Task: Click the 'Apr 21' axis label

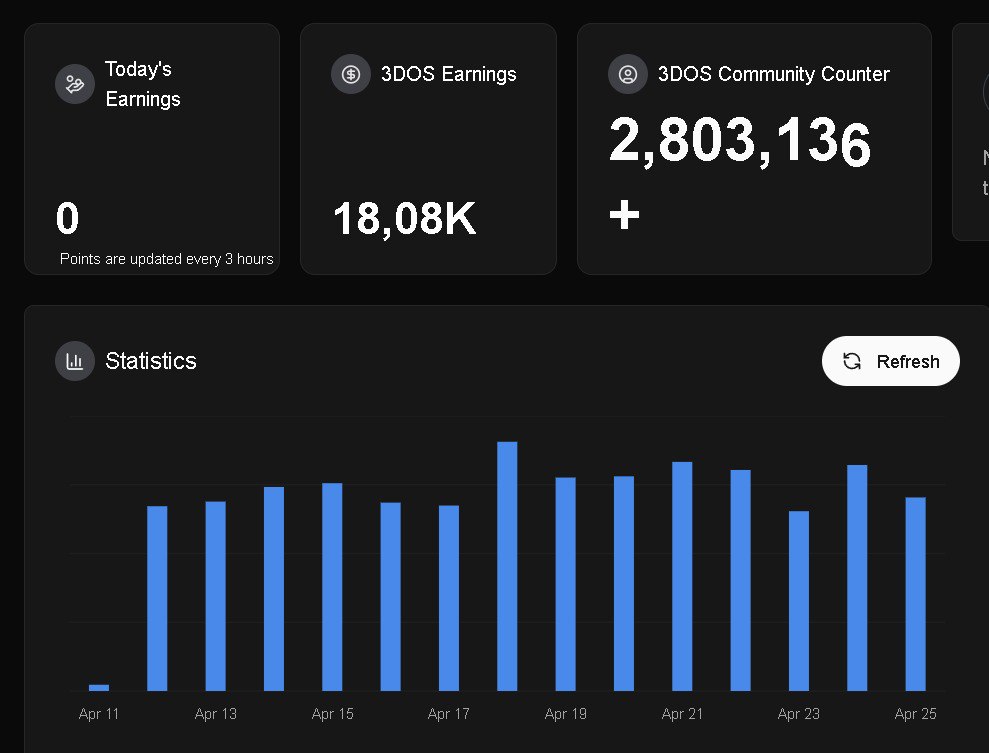Action: click(x=682, y=714)
